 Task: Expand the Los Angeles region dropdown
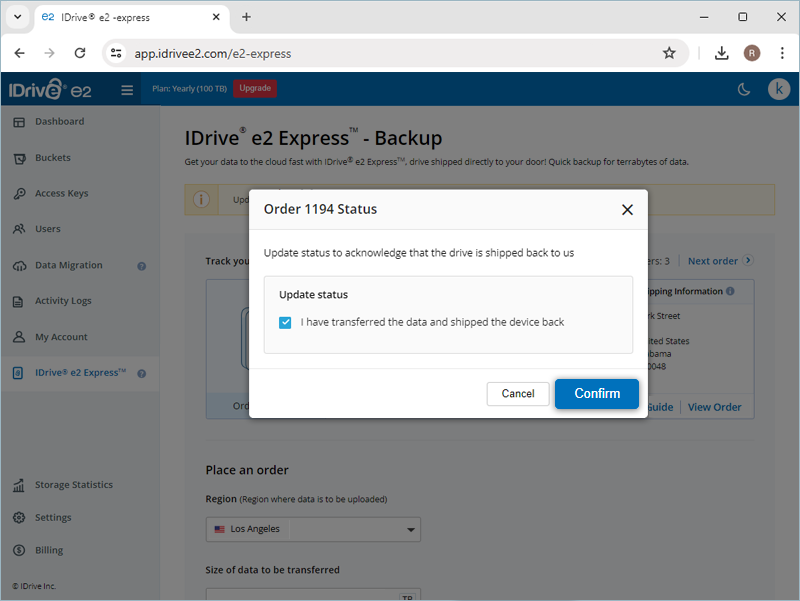point(313,529)
